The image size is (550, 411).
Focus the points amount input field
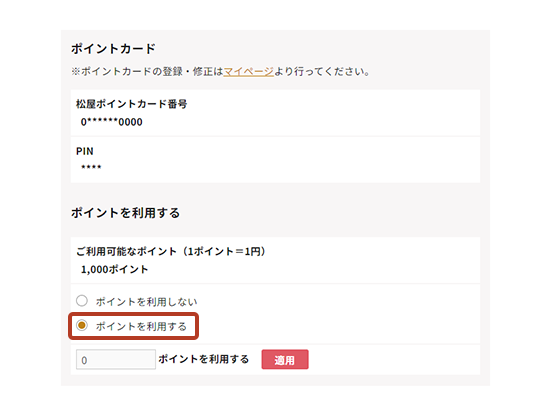tap(116, 359)
